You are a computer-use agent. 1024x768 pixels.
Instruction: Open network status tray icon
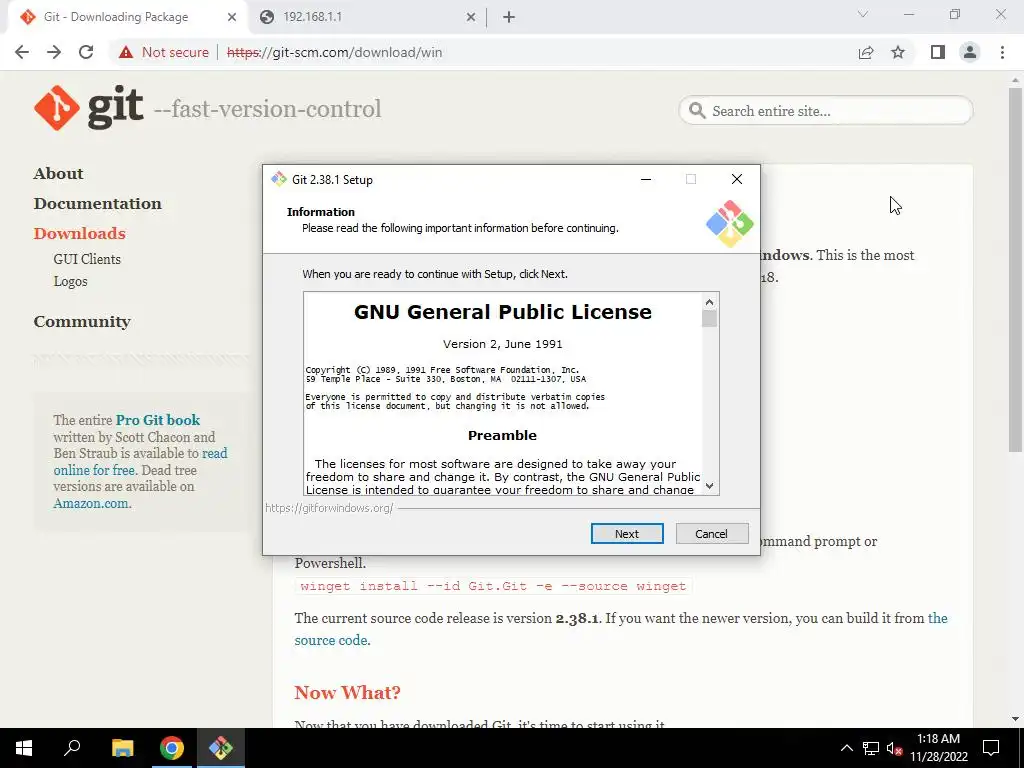(x=871, y=748)
